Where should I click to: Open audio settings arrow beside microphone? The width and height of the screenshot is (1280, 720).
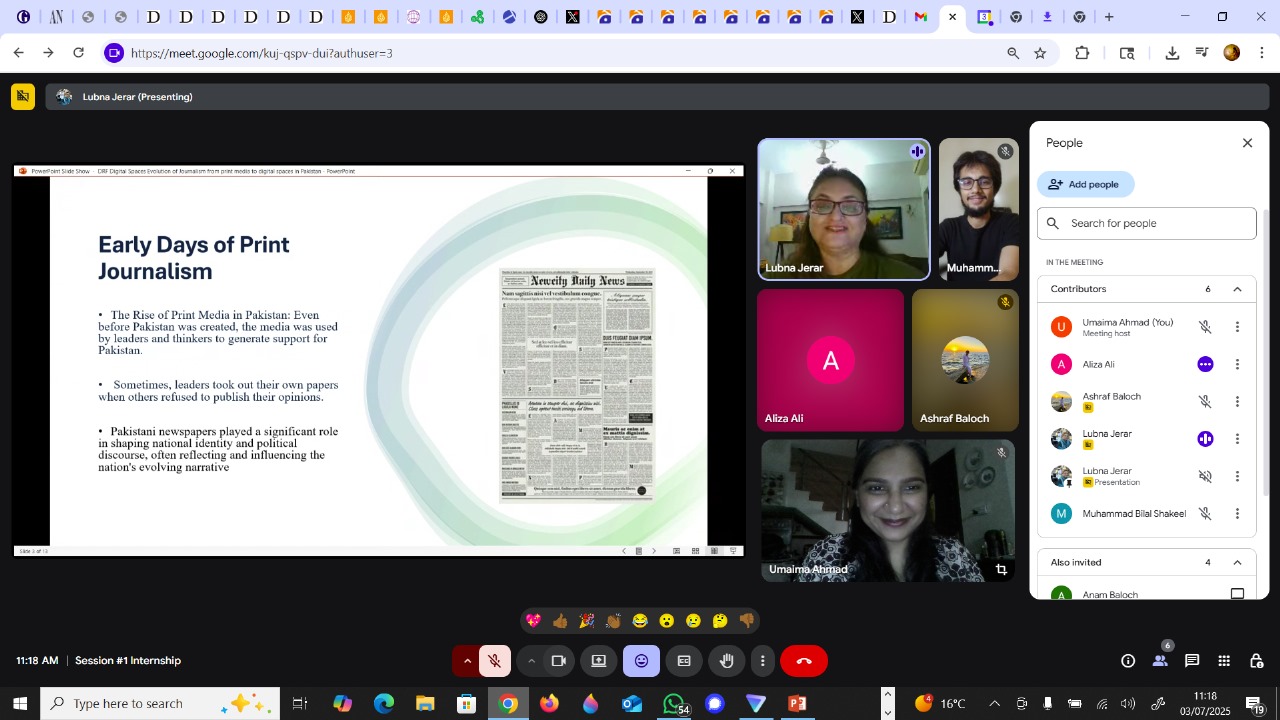[x=467, y=661]
